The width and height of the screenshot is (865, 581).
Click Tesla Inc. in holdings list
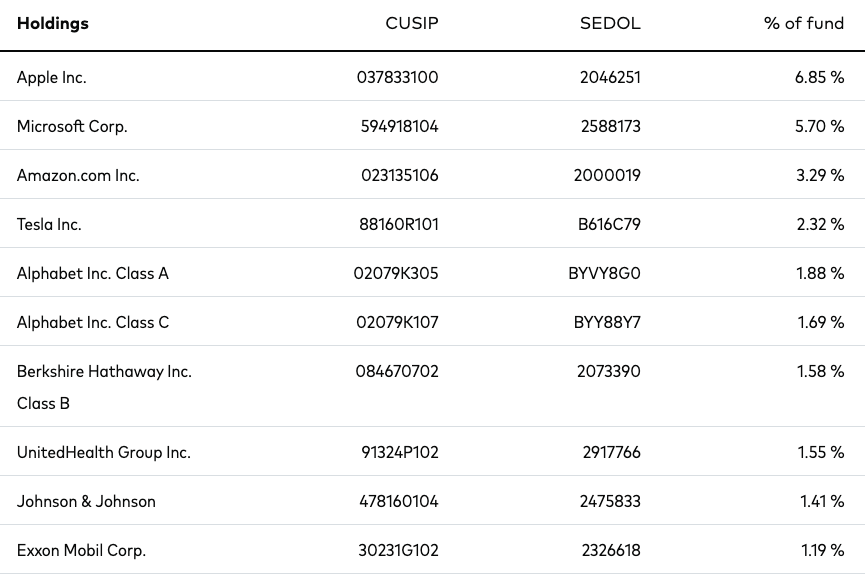(x=49, y=225)
